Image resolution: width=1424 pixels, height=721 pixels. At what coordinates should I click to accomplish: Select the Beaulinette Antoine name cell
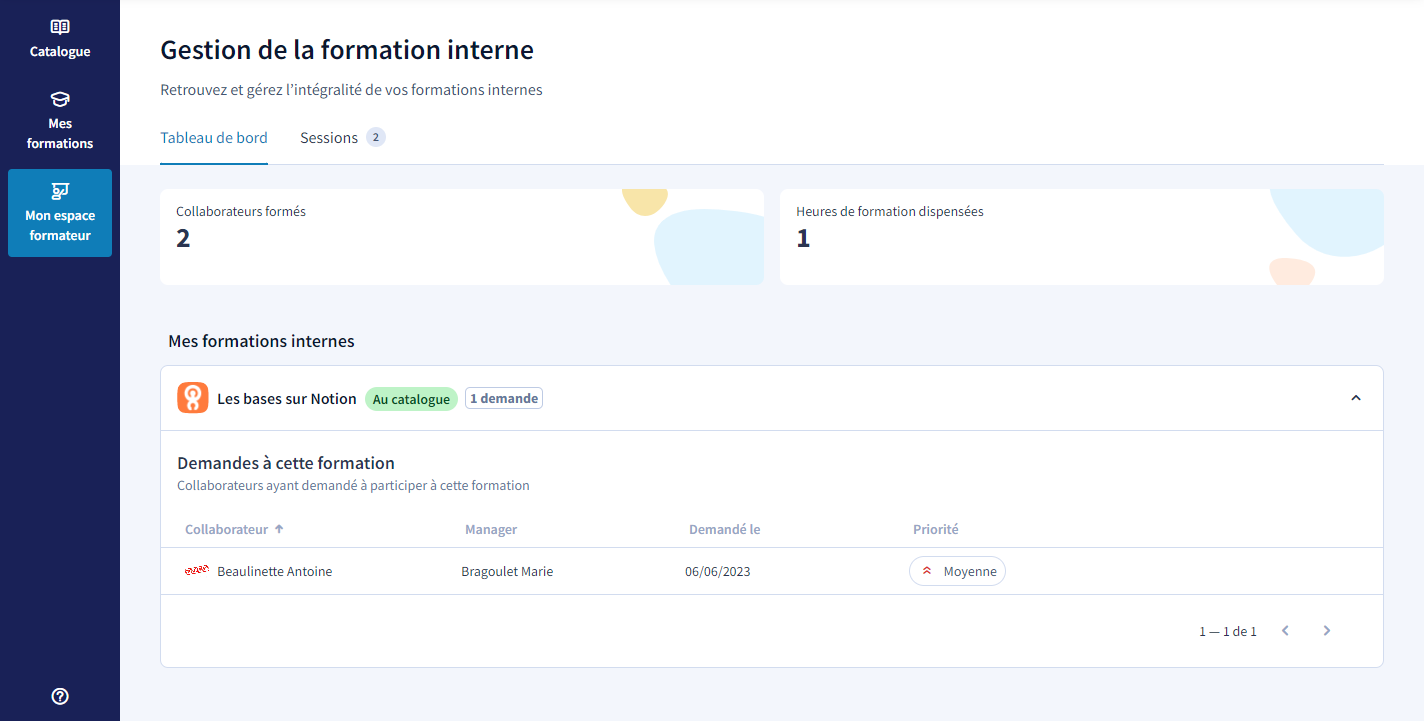pos(275,572)
